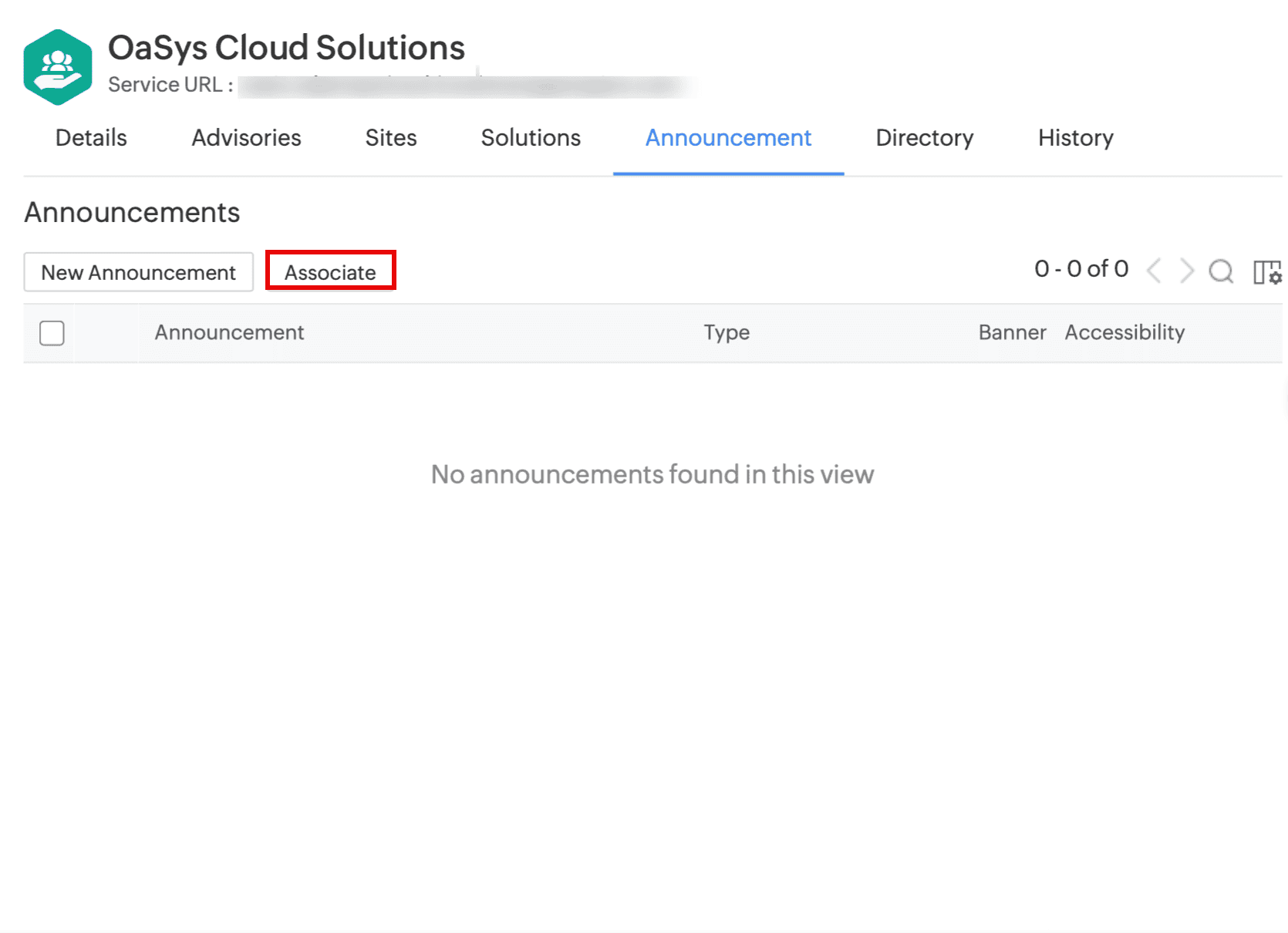1288x933 pixels.
Task: Open the Advisories tab
Action: 246,138
